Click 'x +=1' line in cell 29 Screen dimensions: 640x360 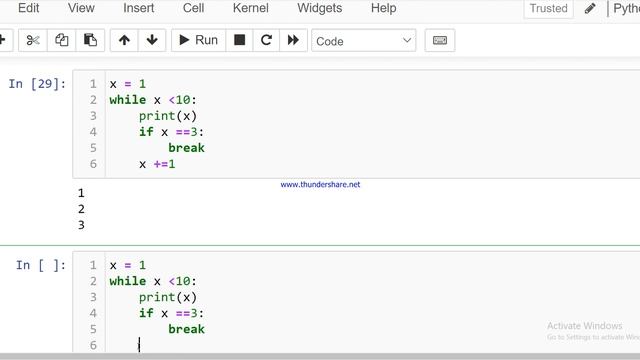[157, 164]
